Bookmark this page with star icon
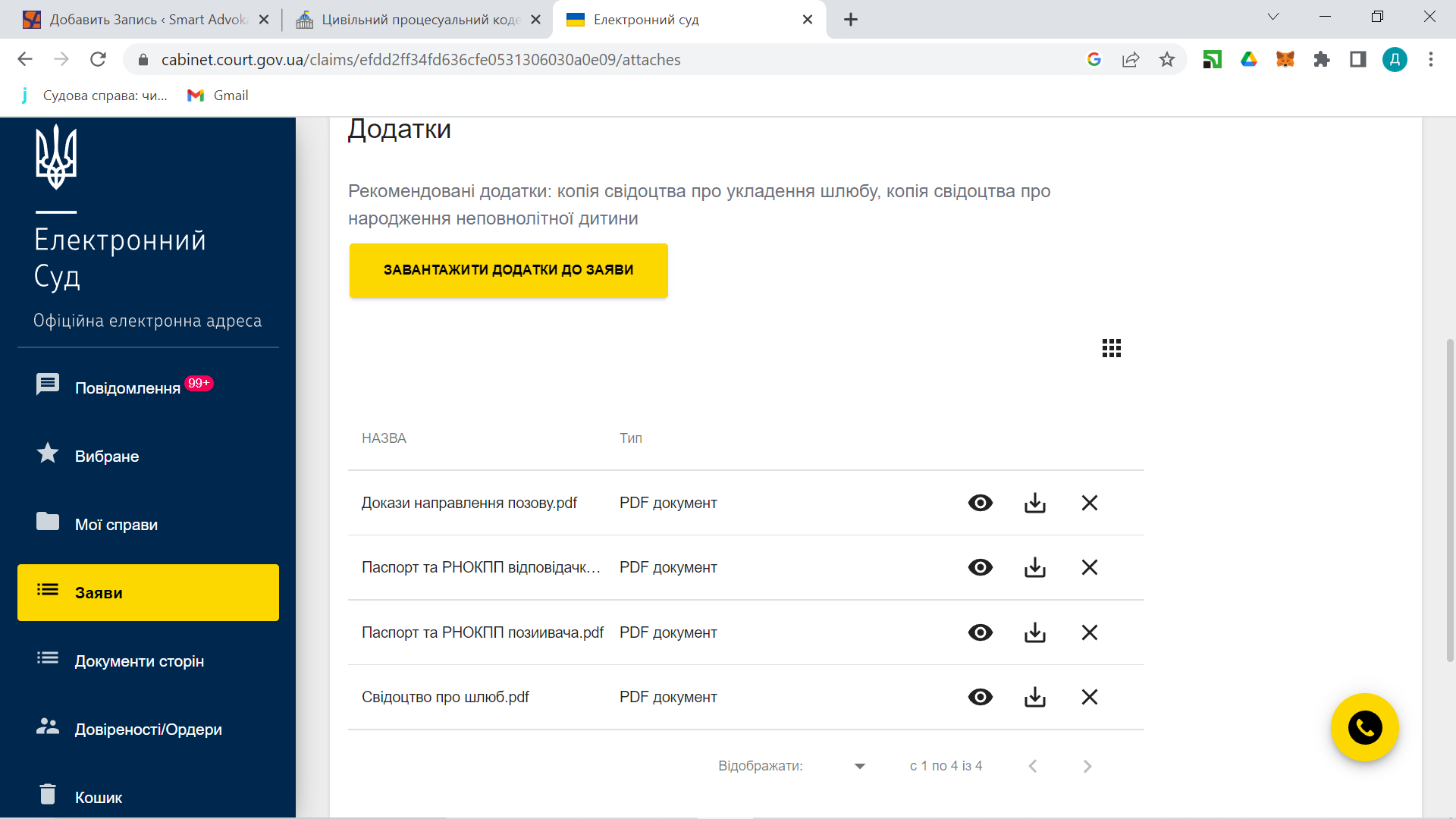Screen dimensions: 1456x819 [x=1166, y=59]
